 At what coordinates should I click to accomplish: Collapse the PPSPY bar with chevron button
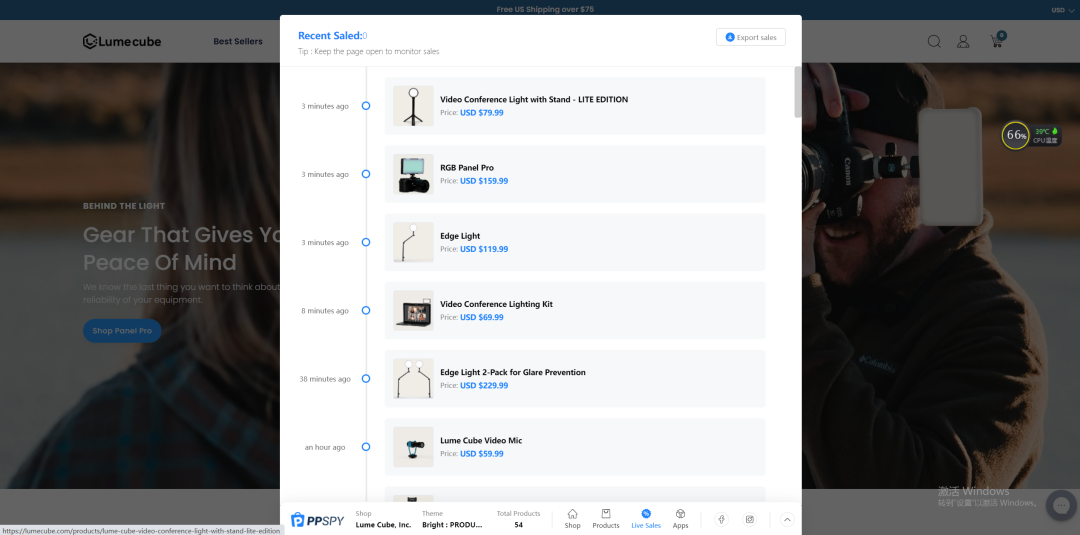787,520
